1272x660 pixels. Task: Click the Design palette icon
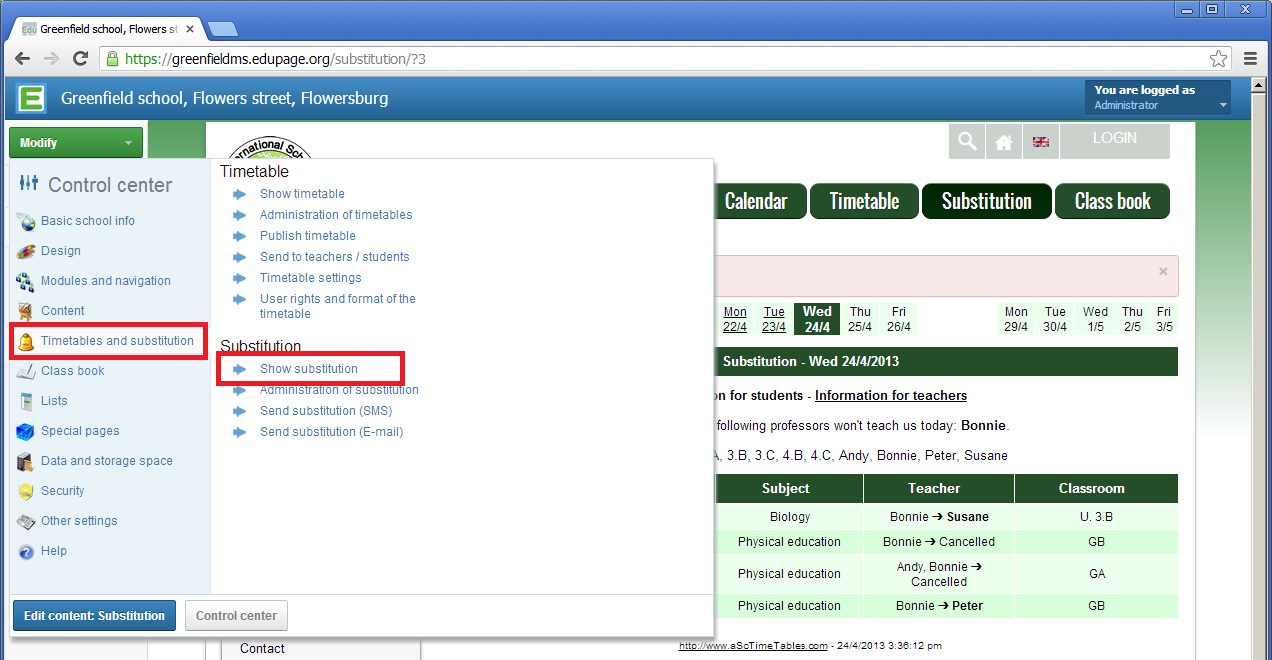pos(26,251)
